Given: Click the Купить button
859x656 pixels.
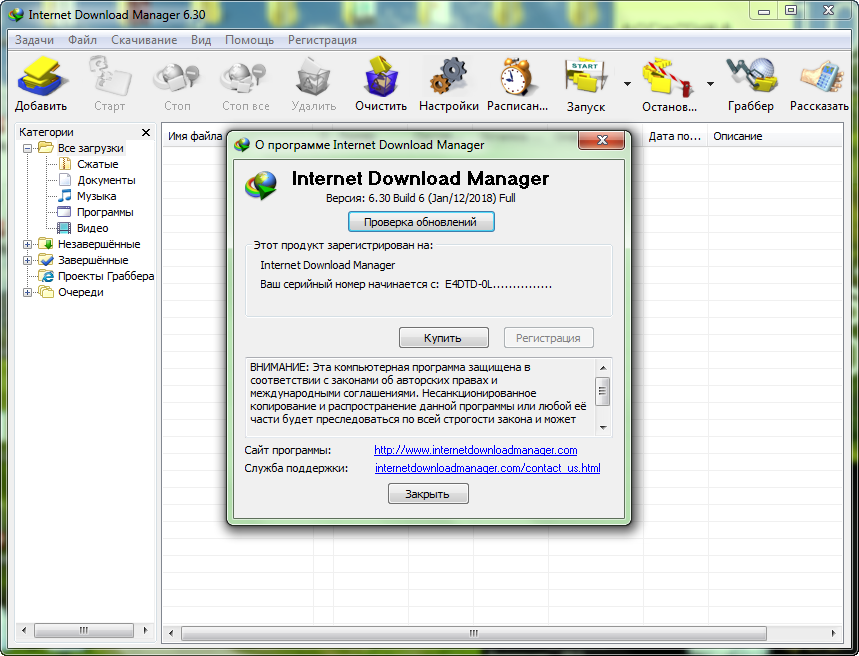Looking at the screenshot, I should (x=443, y=338).
